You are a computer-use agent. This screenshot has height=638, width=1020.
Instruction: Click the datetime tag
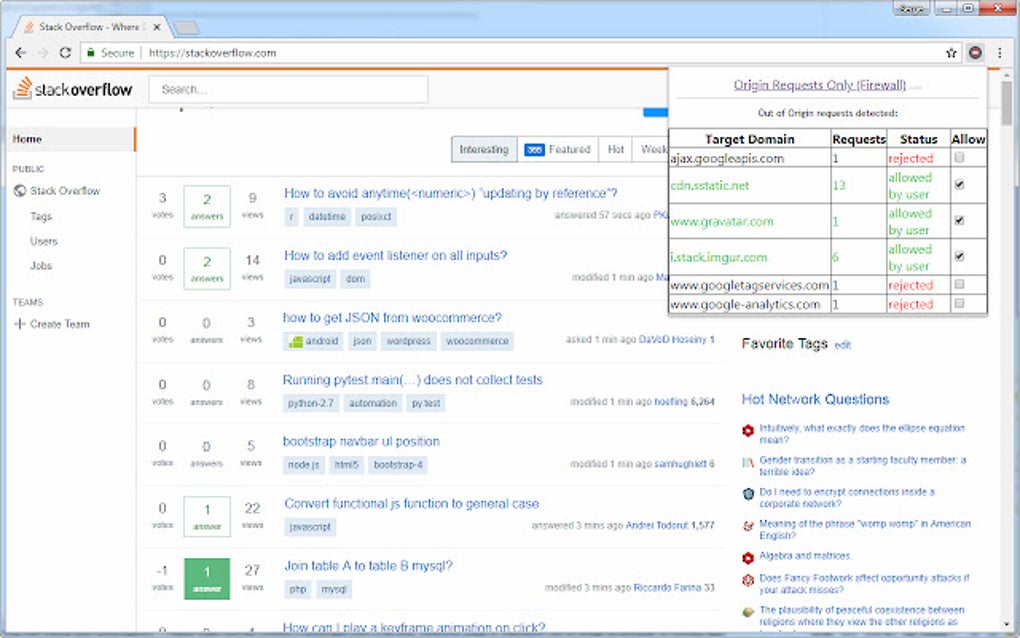(x=327, y=217)
